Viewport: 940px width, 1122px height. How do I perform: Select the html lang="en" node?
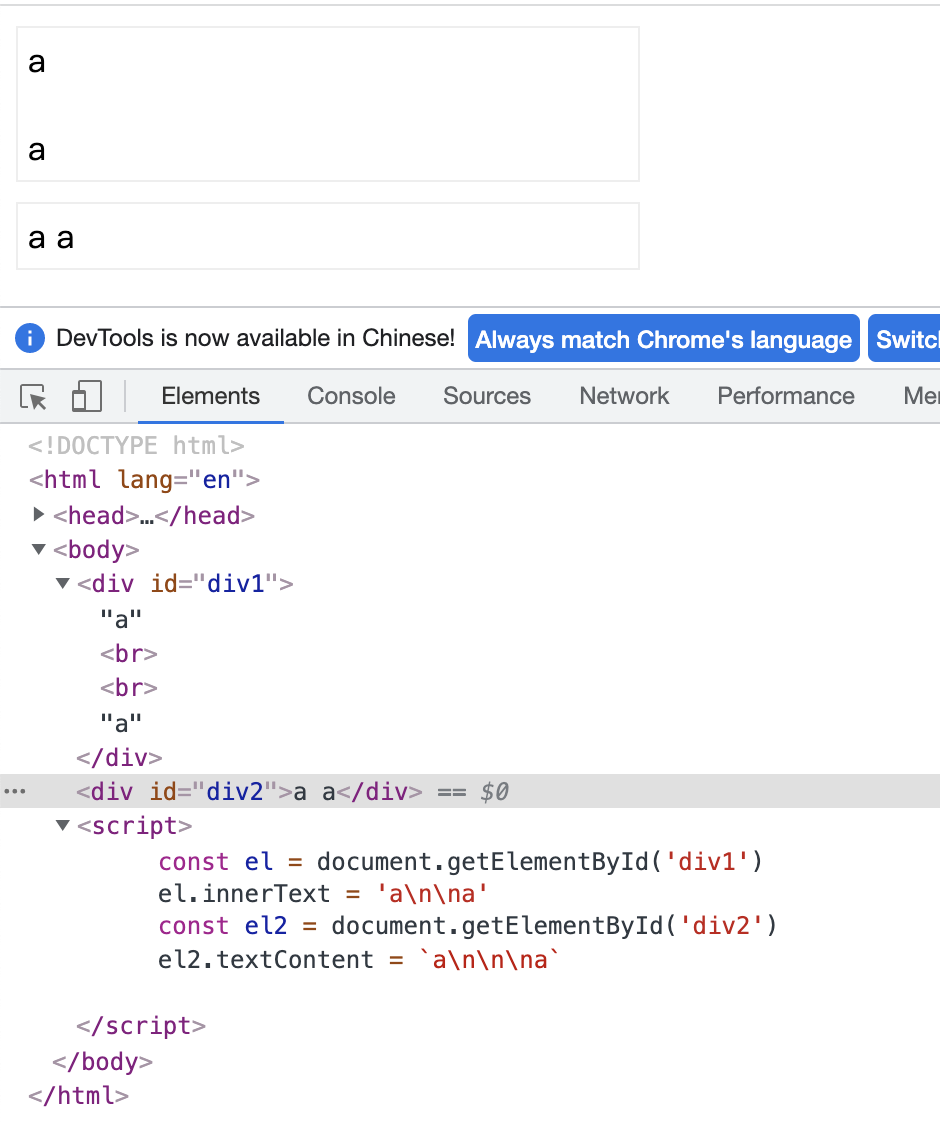[x=144, y=479]
